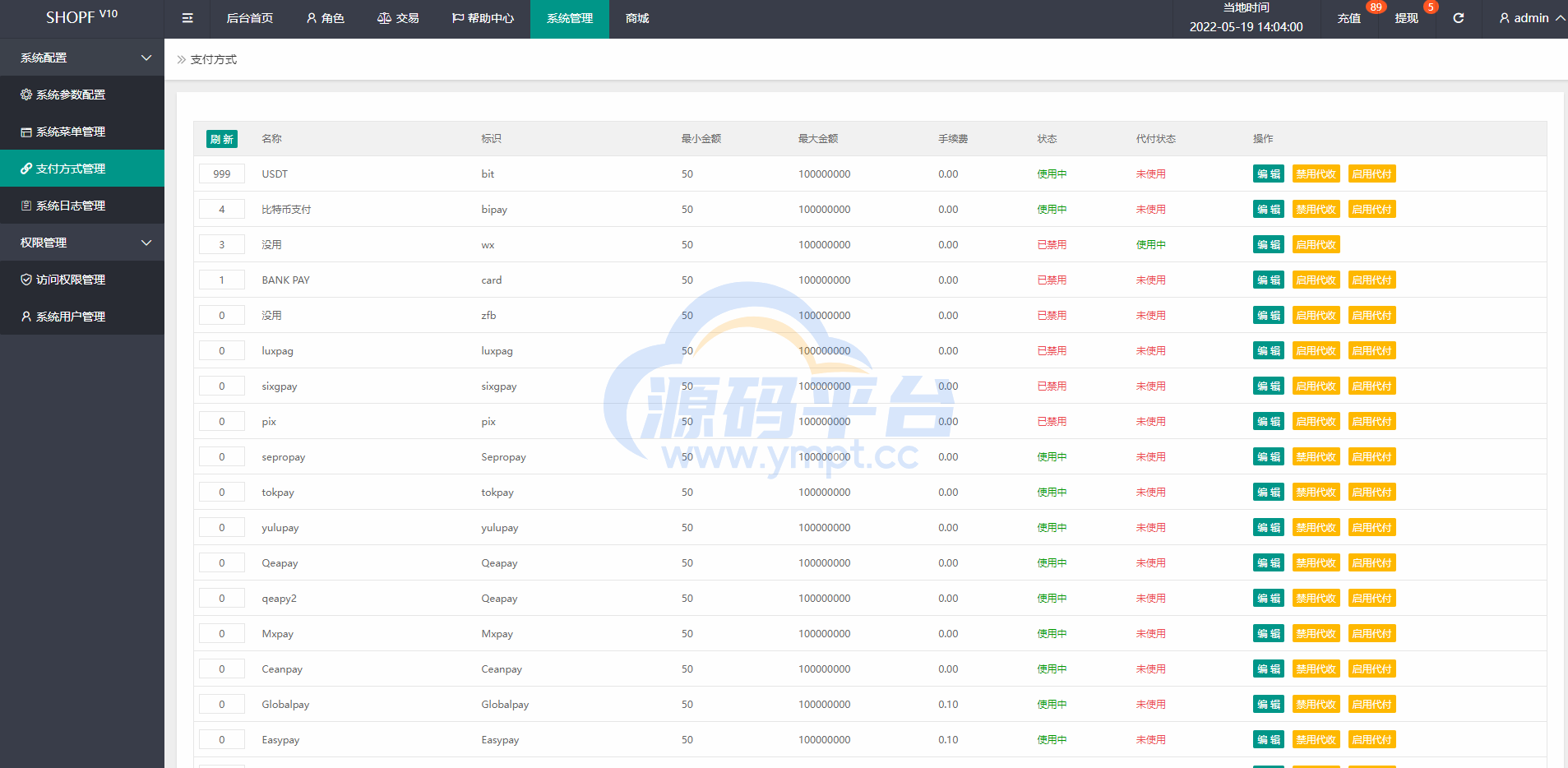Open 系统参数配置 in sidebar
The width and height of the screenshot is (1568, 768).
point(82,95)
